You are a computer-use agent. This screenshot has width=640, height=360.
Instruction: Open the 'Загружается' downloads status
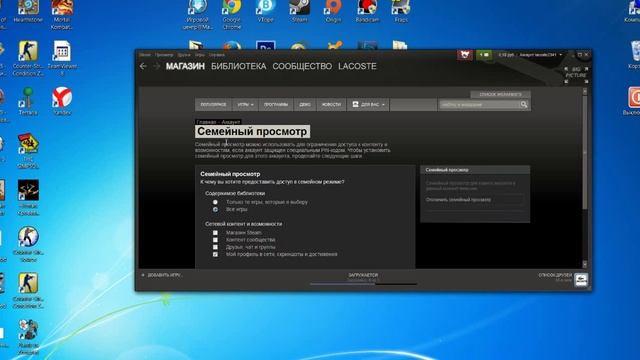click(363, 276)
